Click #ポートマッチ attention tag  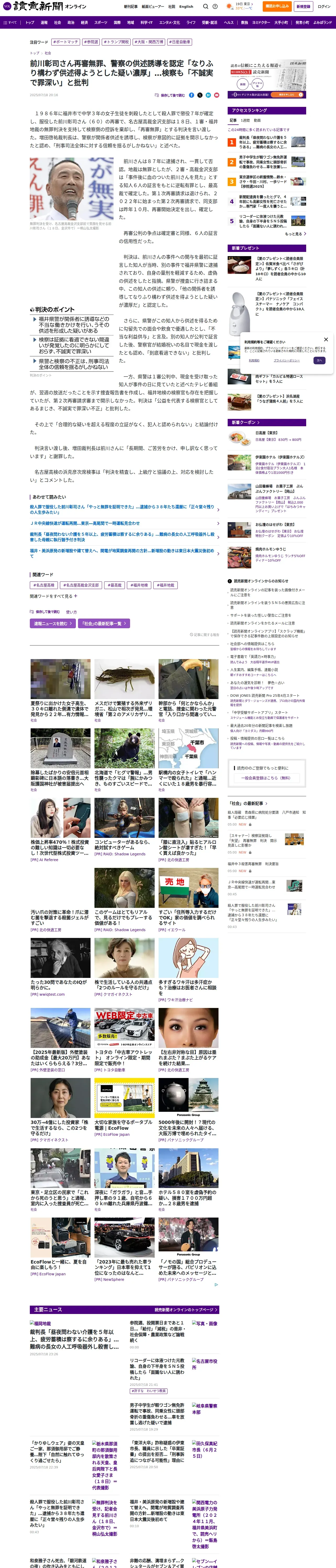65,42
